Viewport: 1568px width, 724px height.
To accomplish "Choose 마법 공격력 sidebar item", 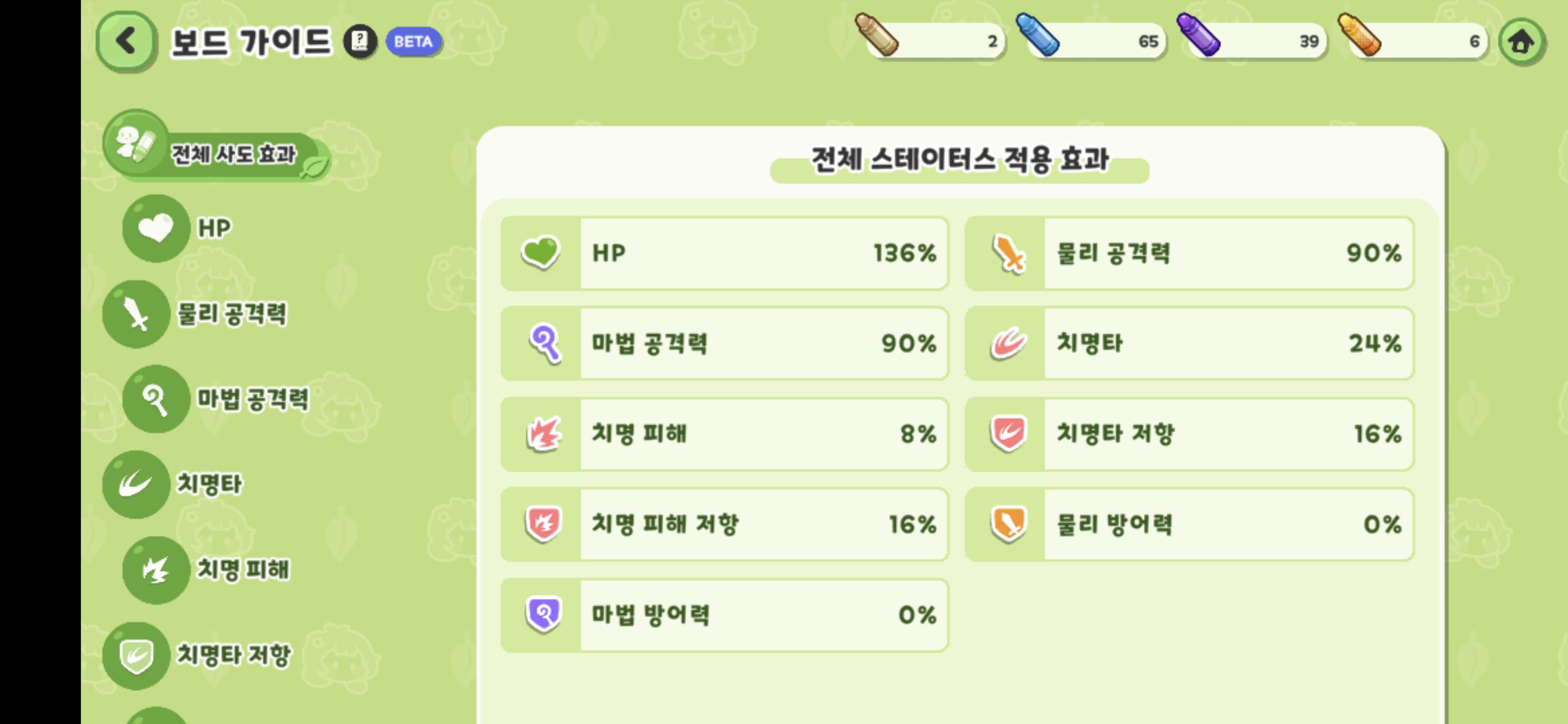I will pyautogui.click(x=216, y=399).
